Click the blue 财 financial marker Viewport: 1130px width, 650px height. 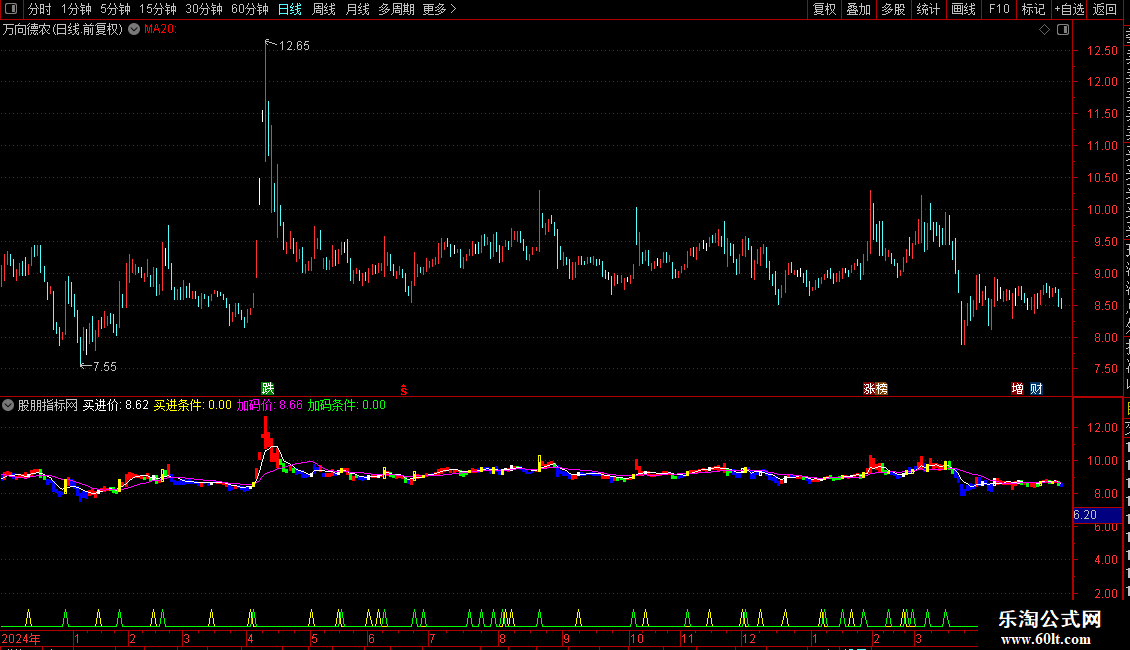tap(1036, 389)
